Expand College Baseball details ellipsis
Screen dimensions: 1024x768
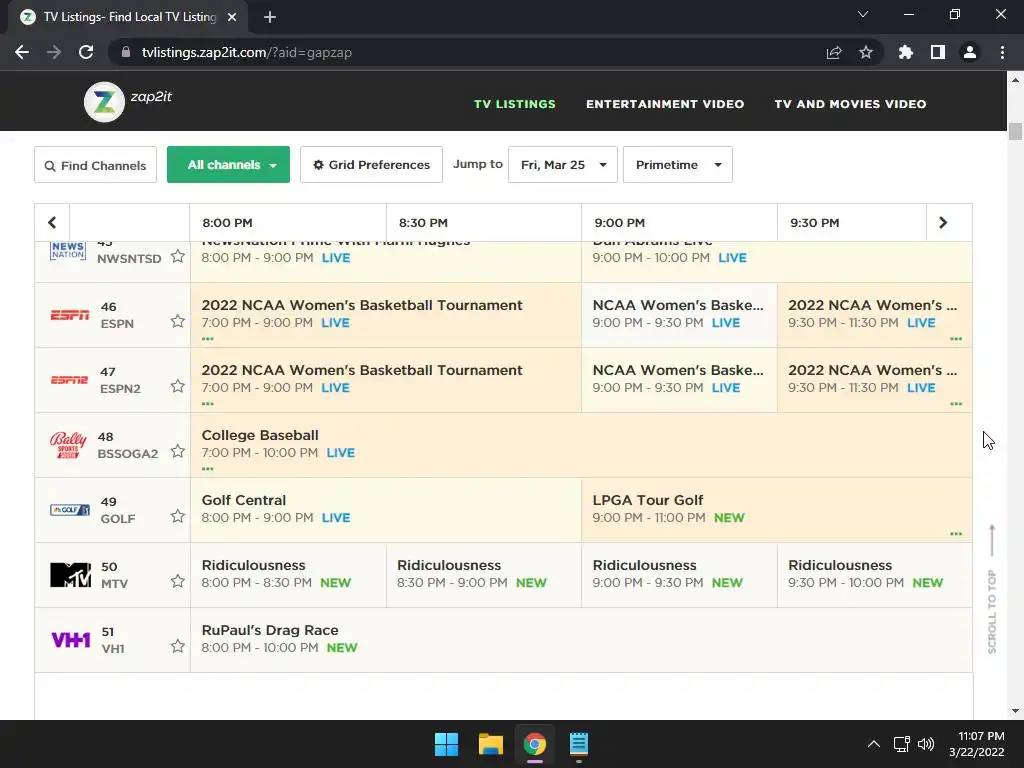(208, 469)
